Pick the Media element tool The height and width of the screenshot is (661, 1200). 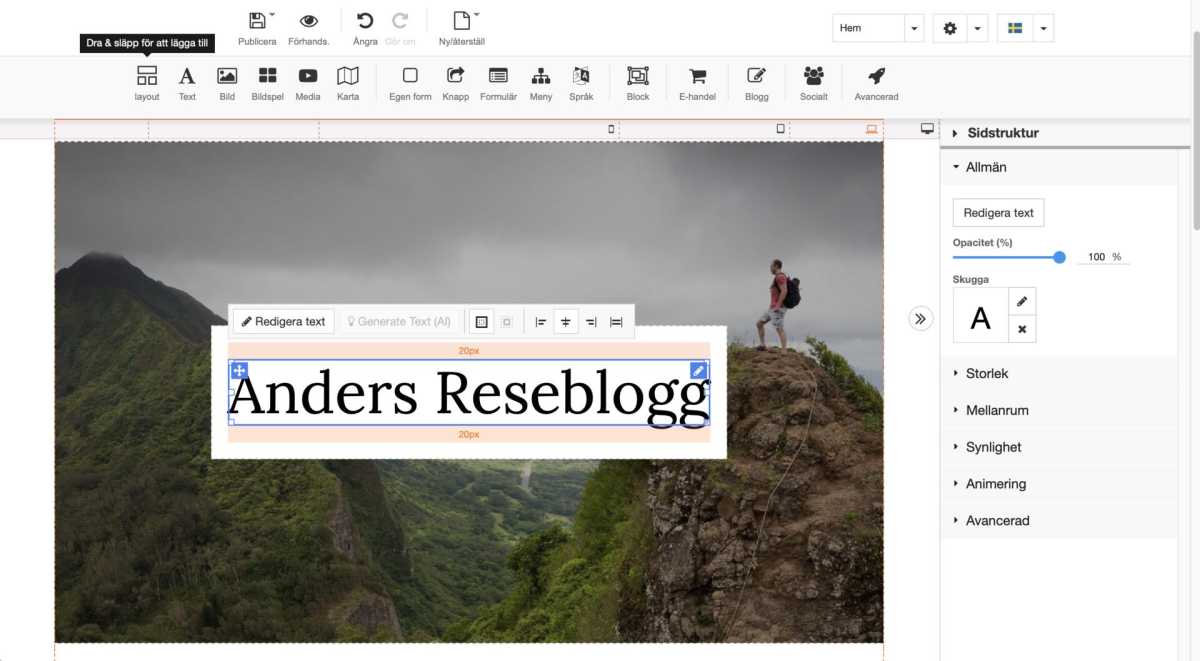pos(308,83)
